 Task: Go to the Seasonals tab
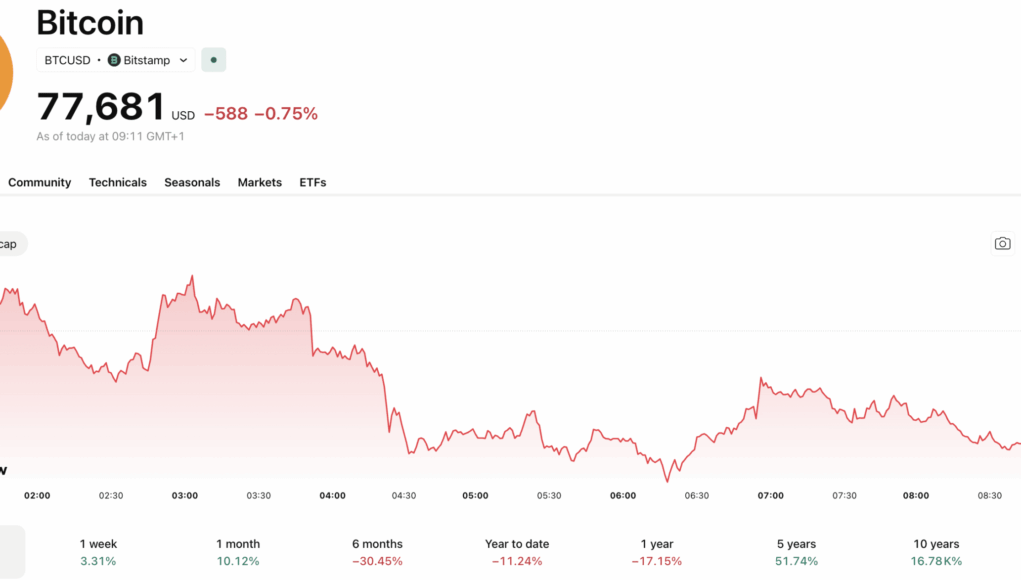(x=192, y=182)
